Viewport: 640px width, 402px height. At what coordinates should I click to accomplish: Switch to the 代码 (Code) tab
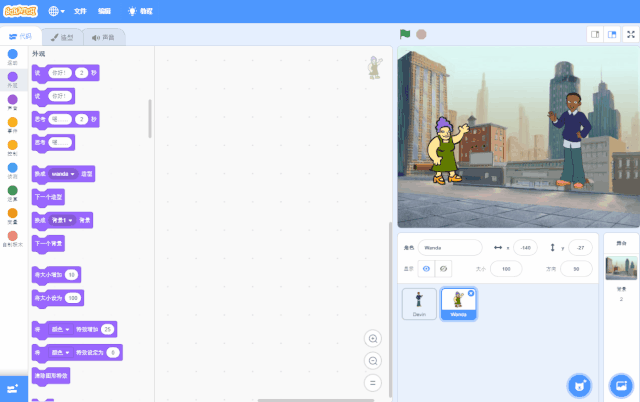click(20, 36)
